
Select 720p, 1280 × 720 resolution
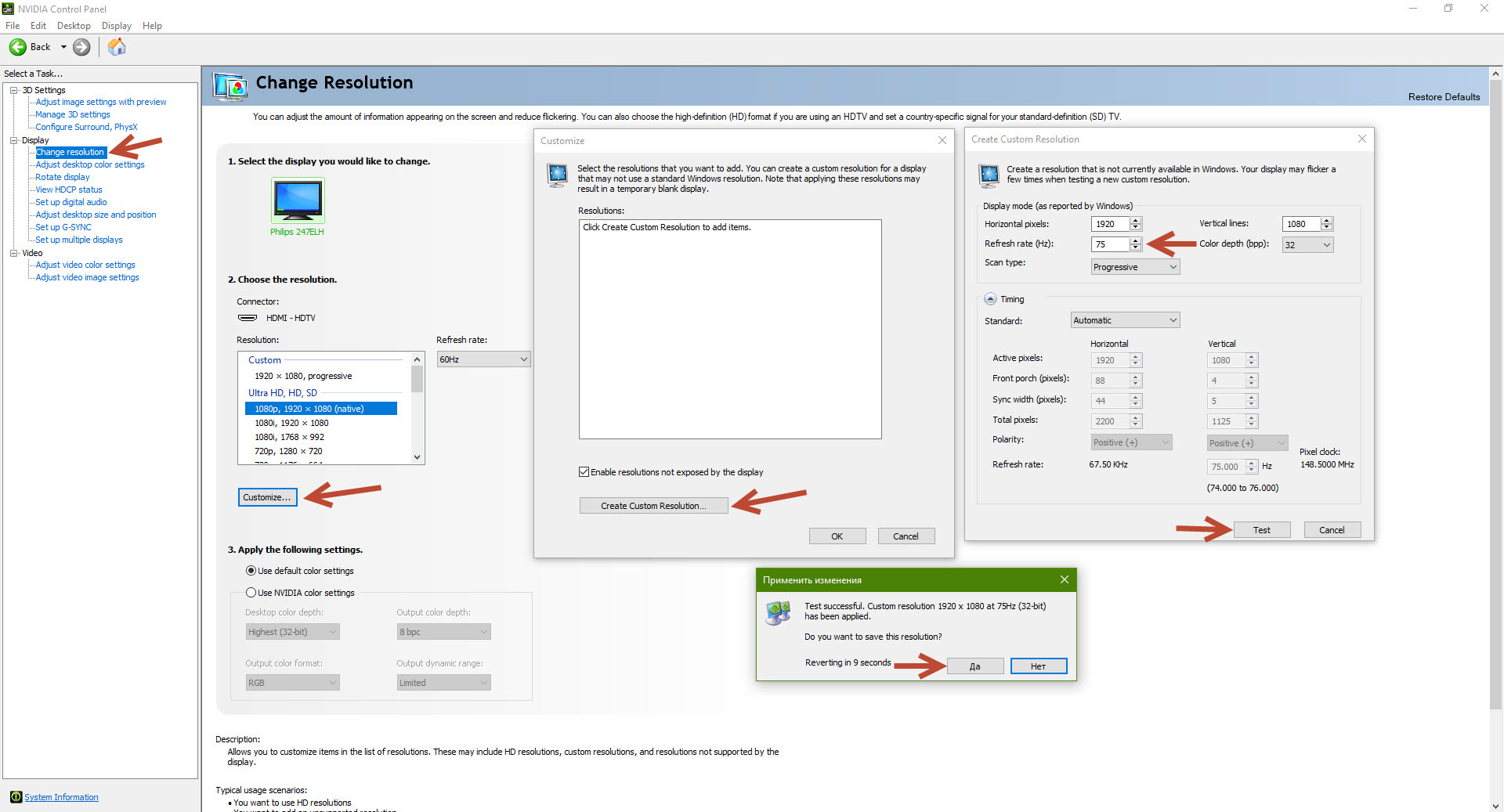coord(288,451)
